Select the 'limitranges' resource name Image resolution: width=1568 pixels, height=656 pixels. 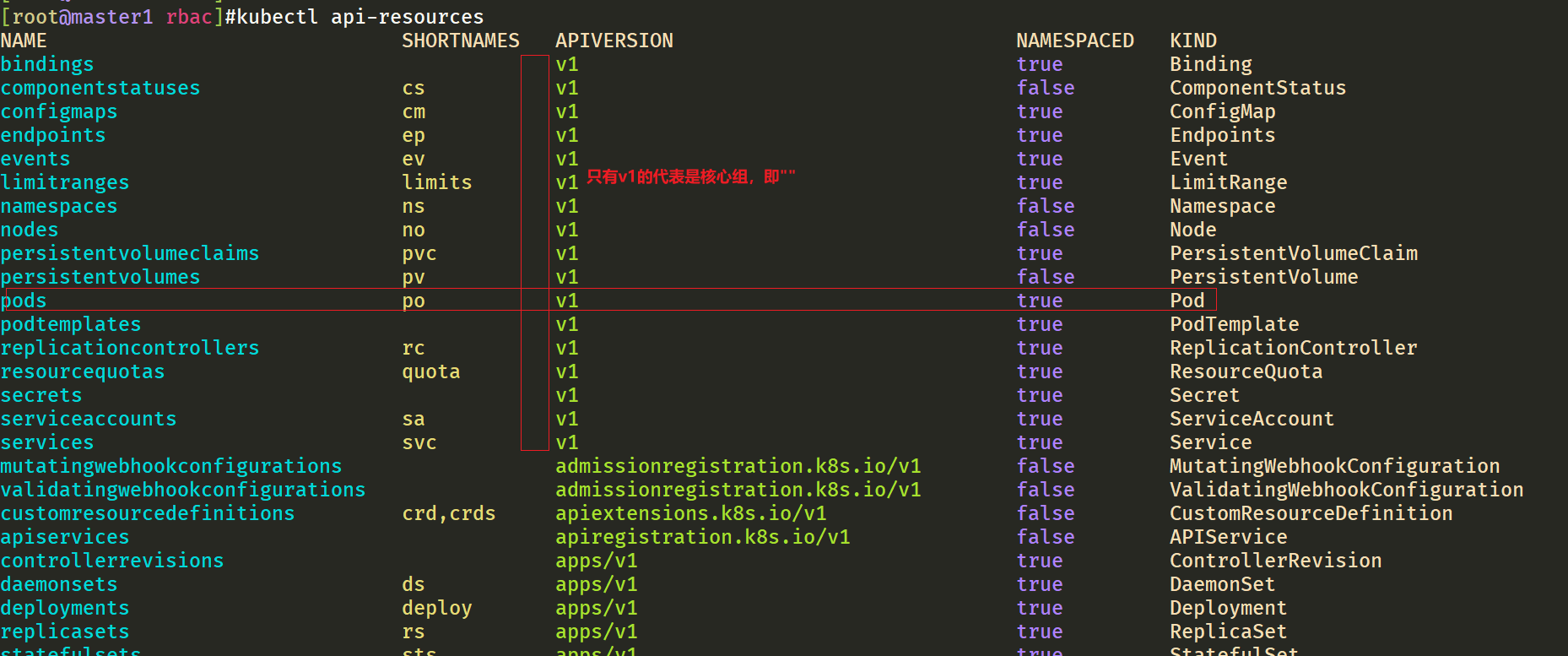65,182
